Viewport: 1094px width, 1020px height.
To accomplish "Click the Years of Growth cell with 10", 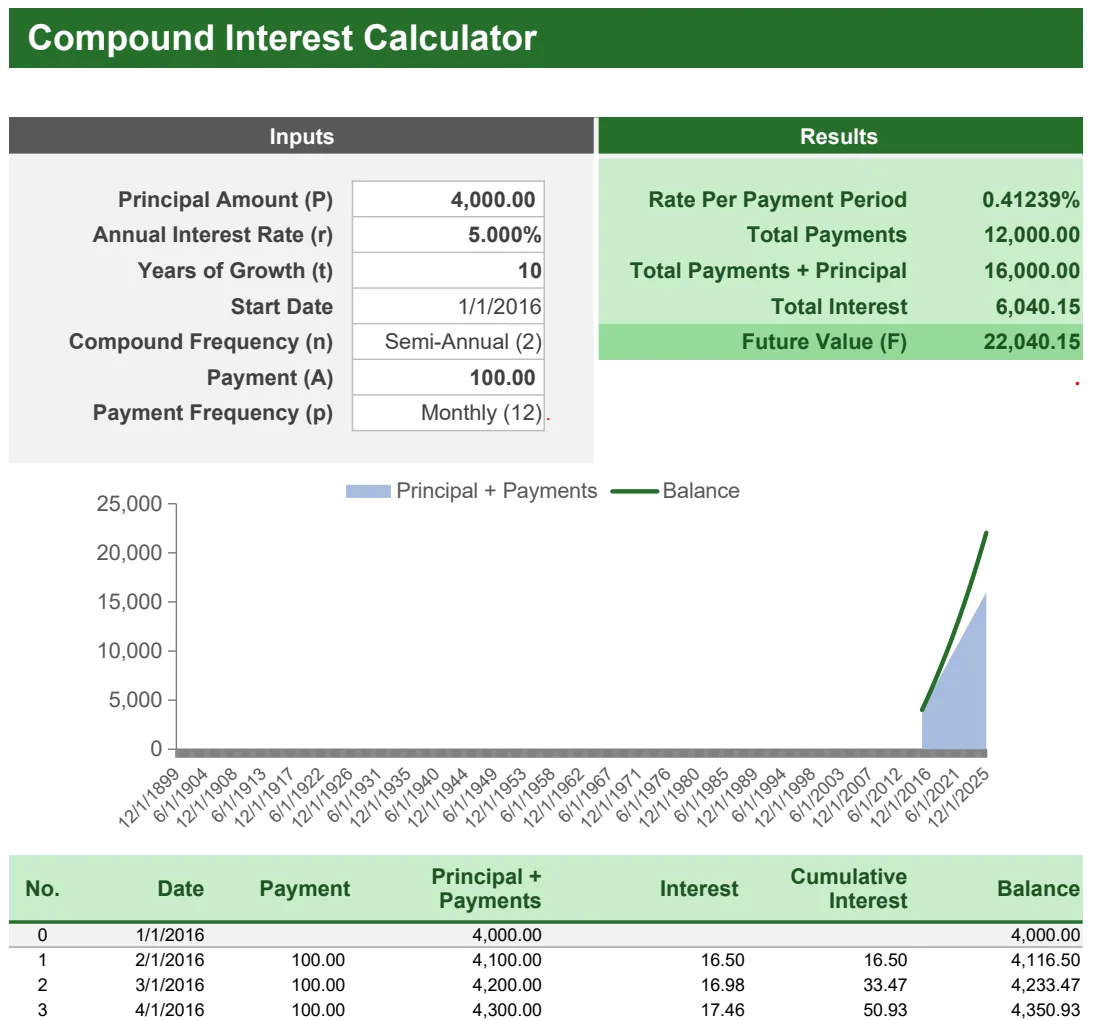I will 448,271.
